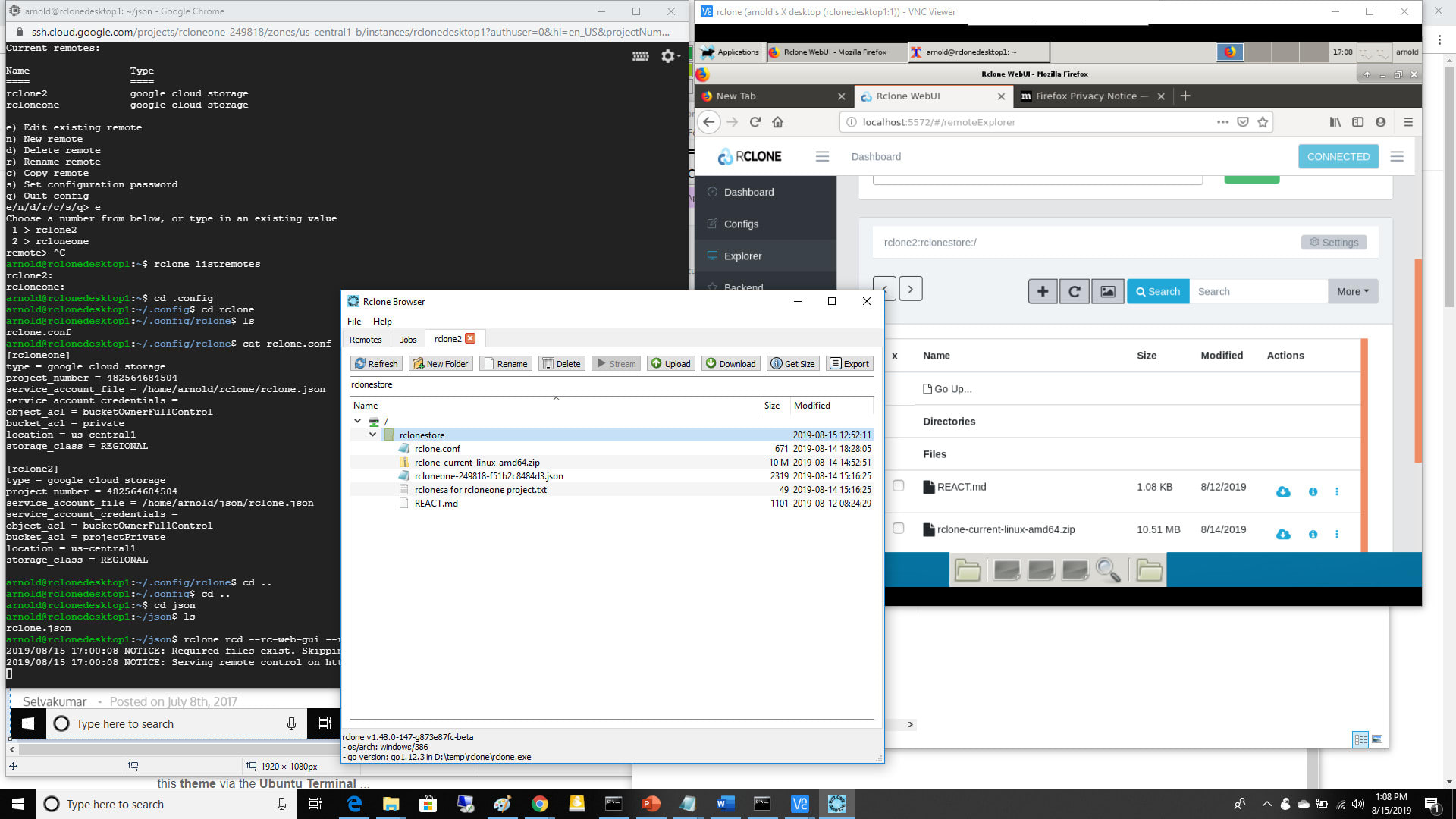1456x819 pixels.
Task: Click the gear icon in the SSH terminal window
Action: (668, 56)
